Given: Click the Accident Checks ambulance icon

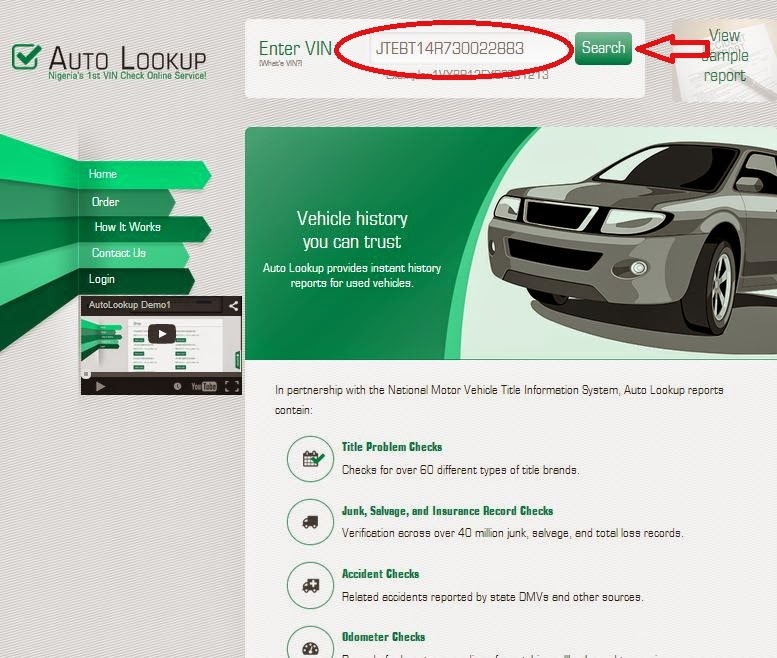Looking at the screenshot, I should pos(311,586).
